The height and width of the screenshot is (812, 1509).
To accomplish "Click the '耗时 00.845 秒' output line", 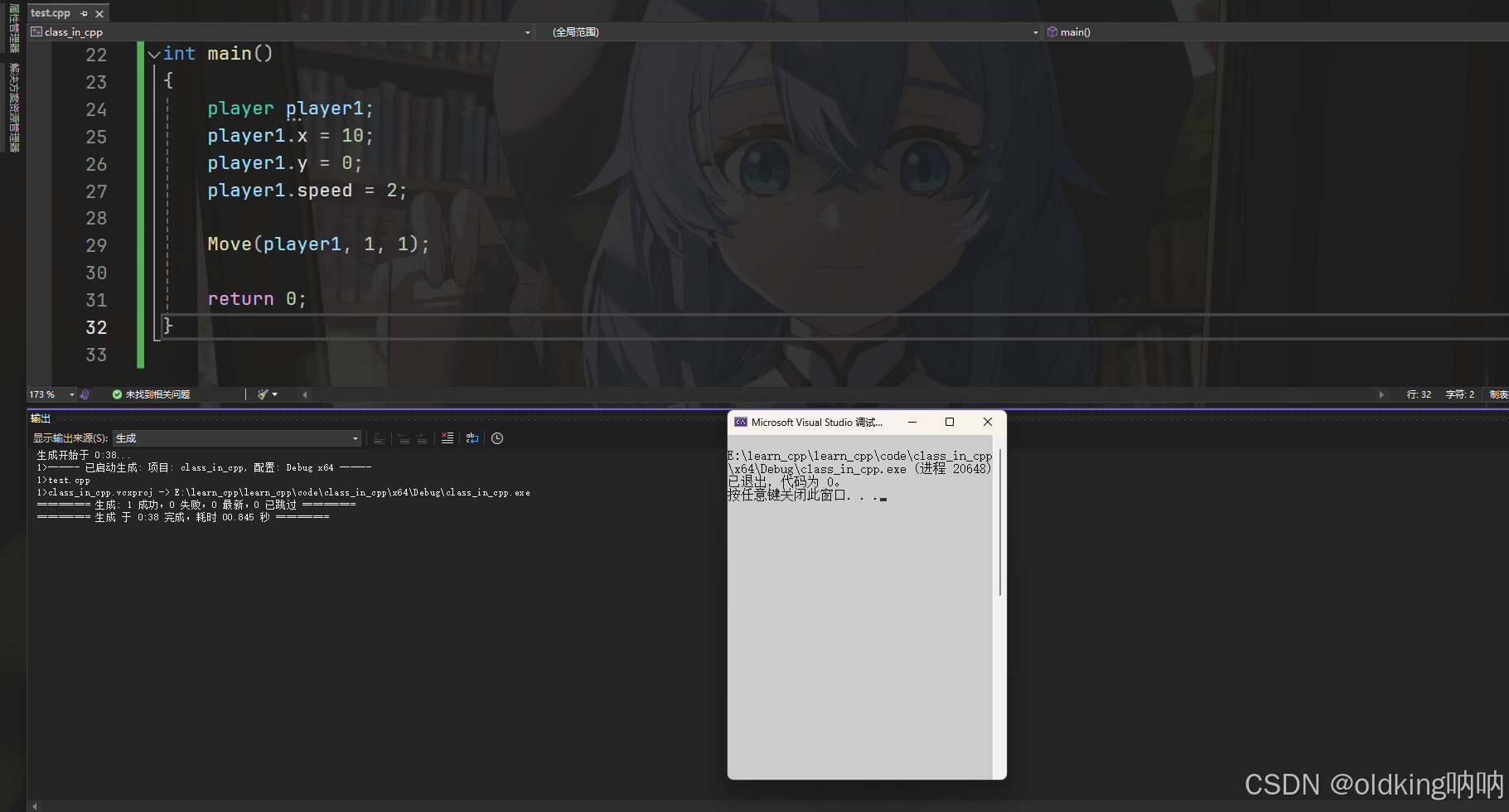I will point(233,517).
